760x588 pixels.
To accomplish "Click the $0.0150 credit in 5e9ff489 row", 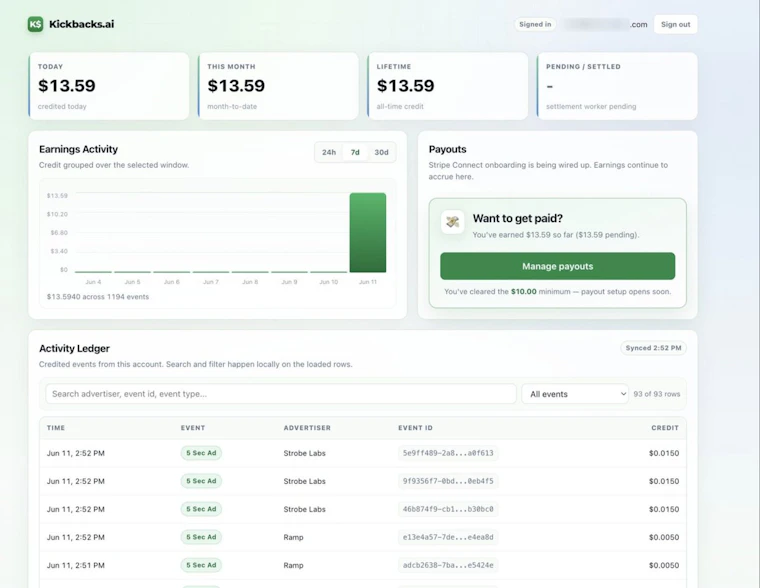I will pos(664,453).
